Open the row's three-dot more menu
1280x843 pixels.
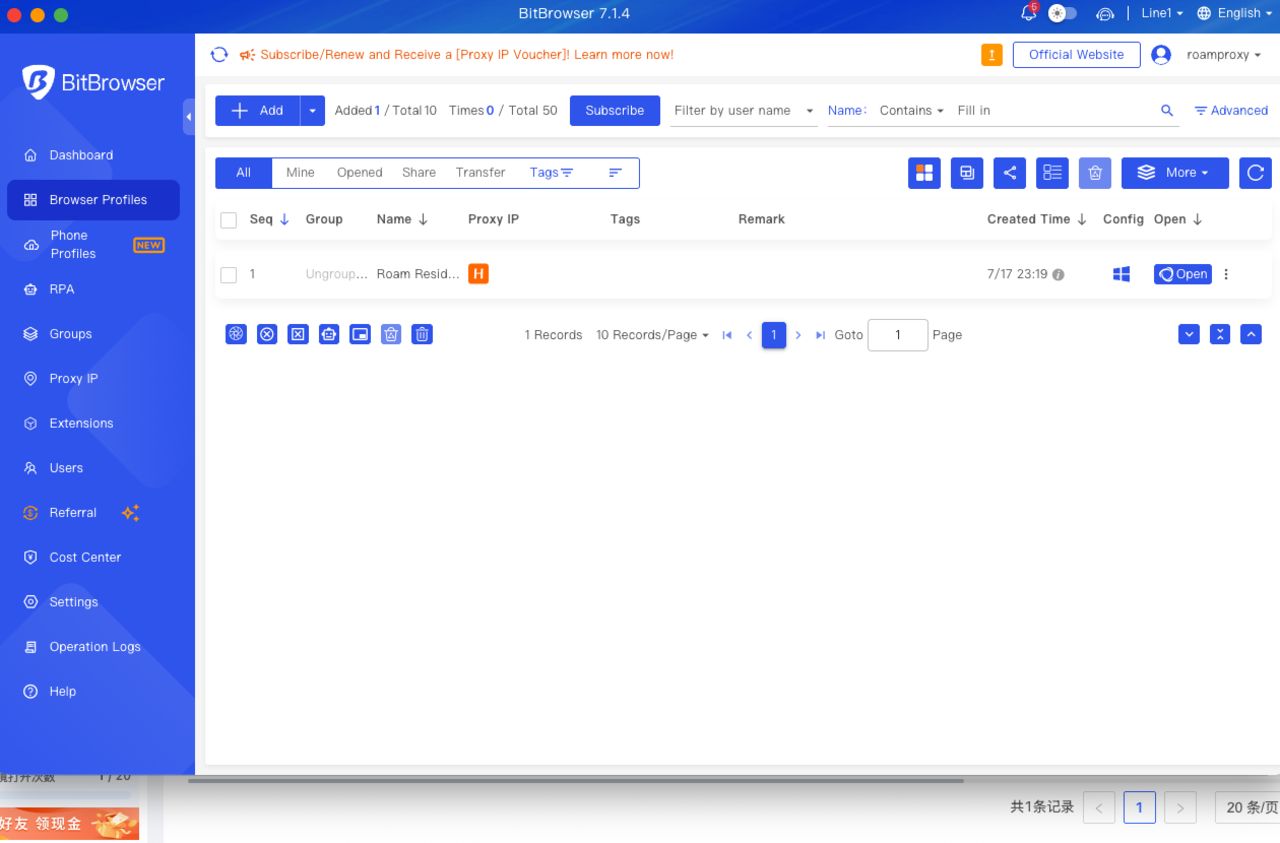[x=1226, y=274]
